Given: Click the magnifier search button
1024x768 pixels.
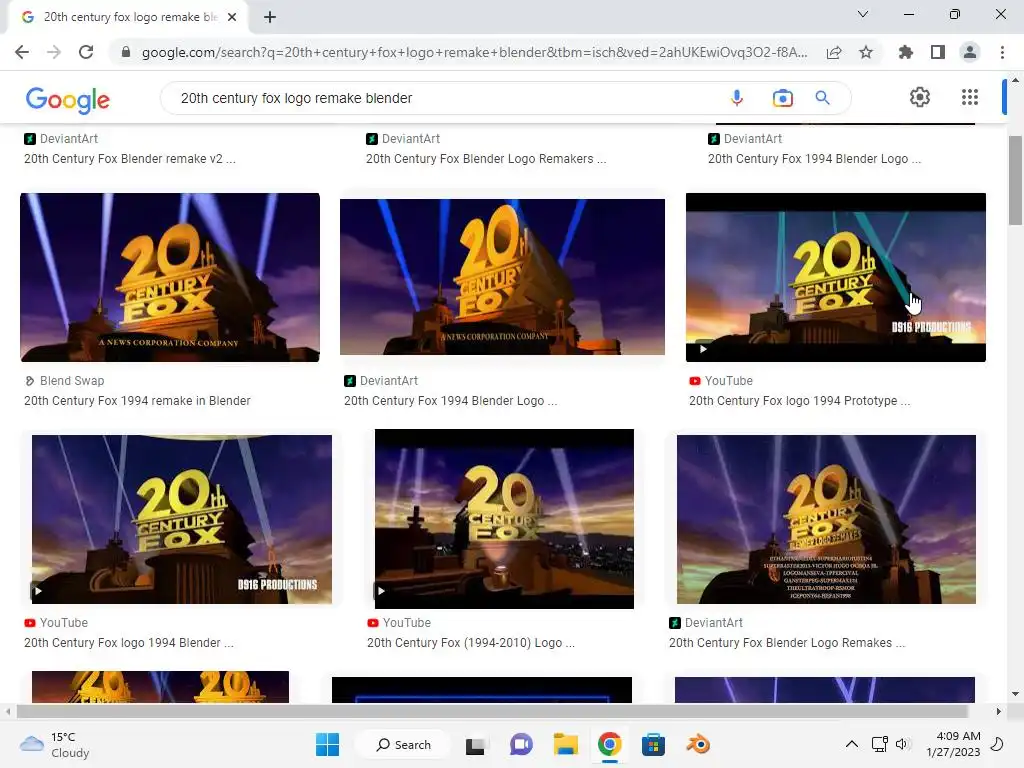Looking at the screenshot, I should click(x=822, y=98).
